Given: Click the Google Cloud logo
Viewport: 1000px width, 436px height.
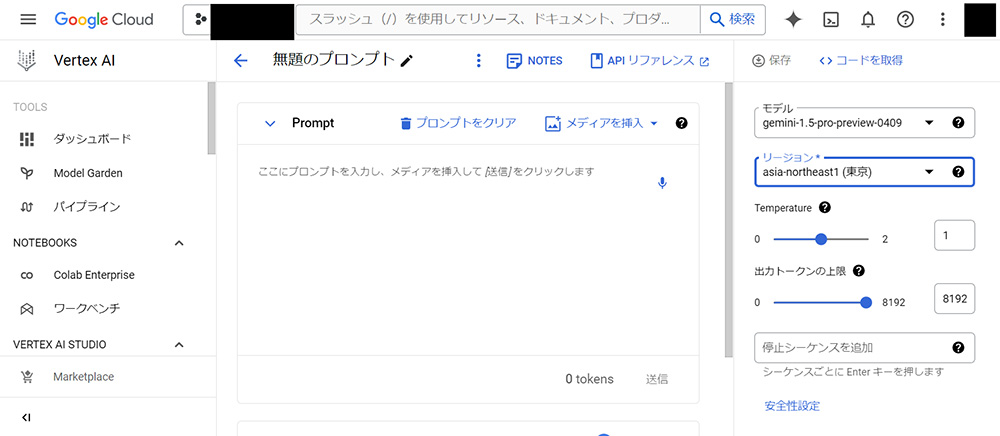Looking at the screenshot, I should (x=104, y=19).
